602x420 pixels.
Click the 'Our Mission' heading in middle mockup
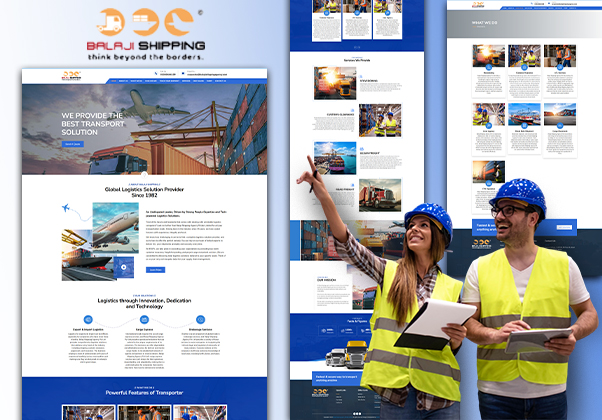coord(326,280)
